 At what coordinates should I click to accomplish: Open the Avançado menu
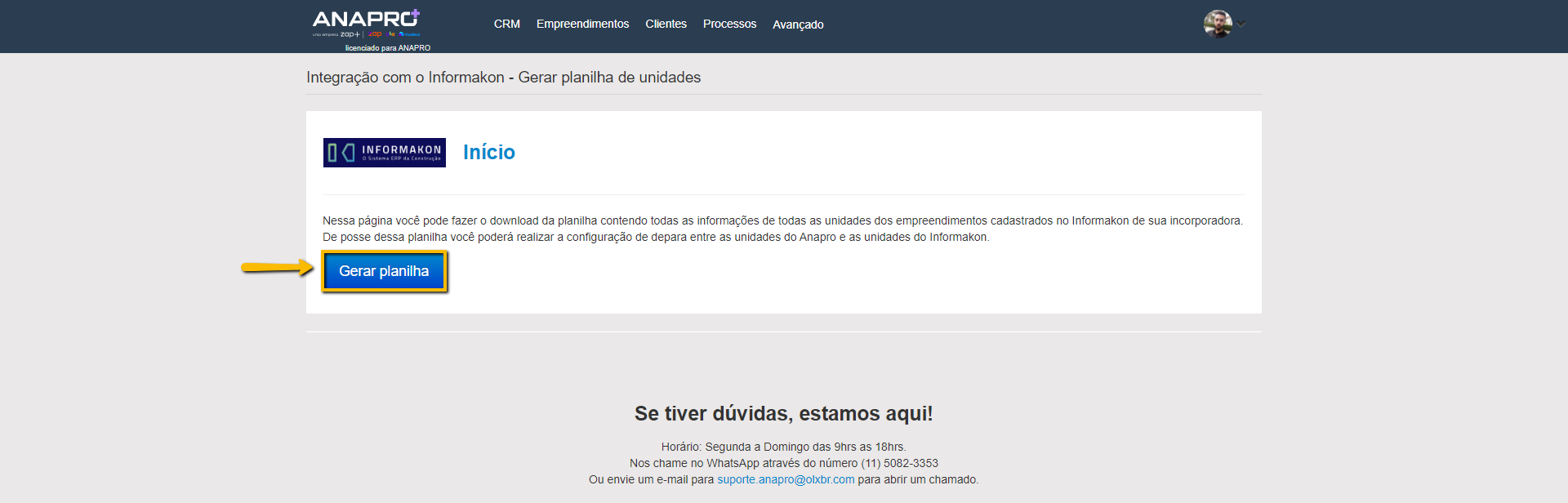pos(798,24)
